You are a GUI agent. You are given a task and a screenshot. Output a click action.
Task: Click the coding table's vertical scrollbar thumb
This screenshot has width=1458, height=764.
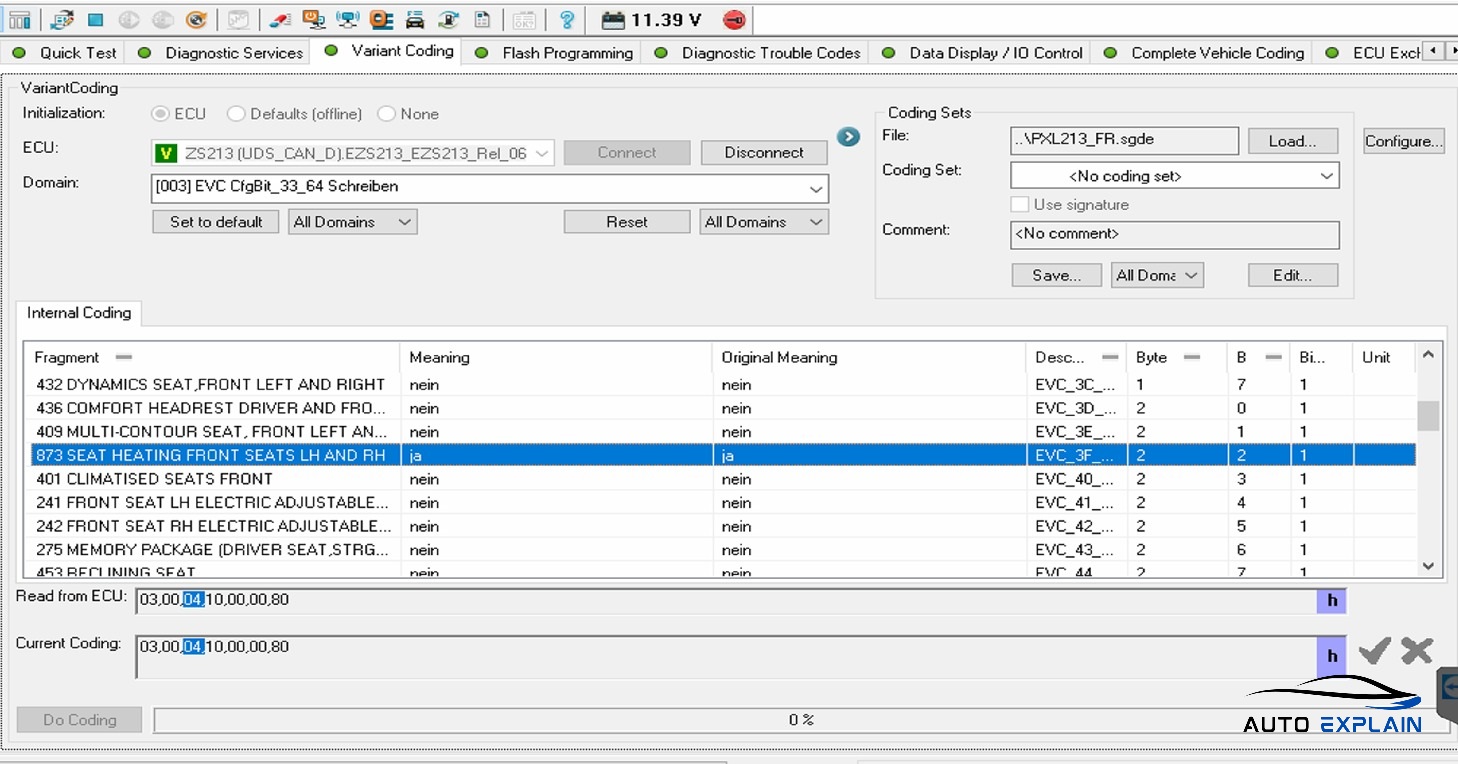1429,414
